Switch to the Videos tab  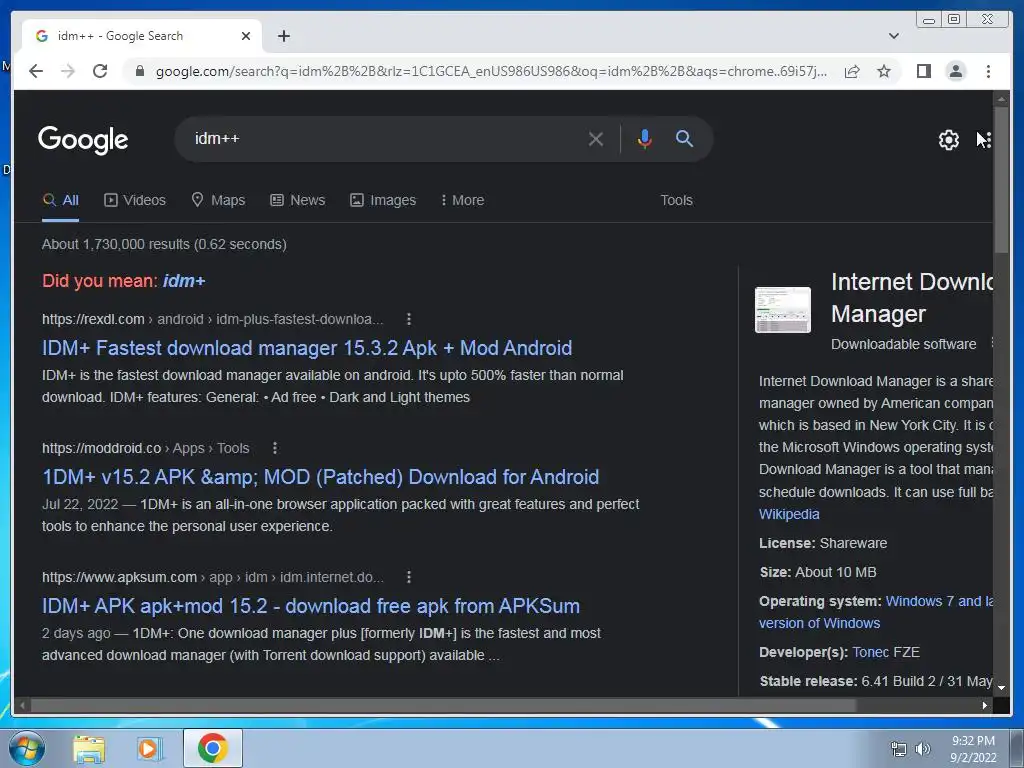tap(135, 200)
